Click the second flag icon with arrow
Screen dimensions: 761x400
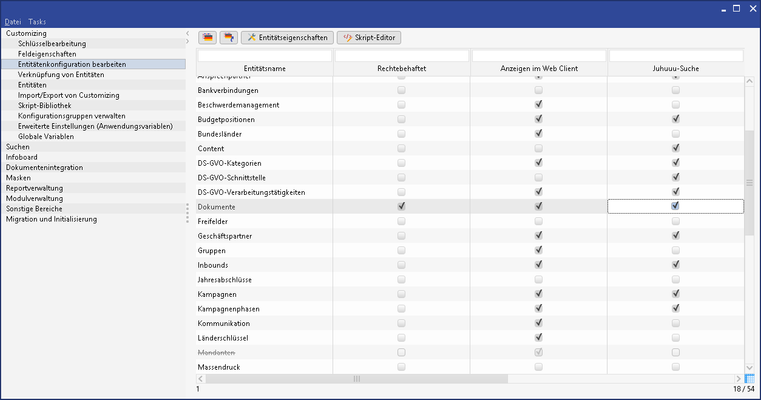(227, 37)
